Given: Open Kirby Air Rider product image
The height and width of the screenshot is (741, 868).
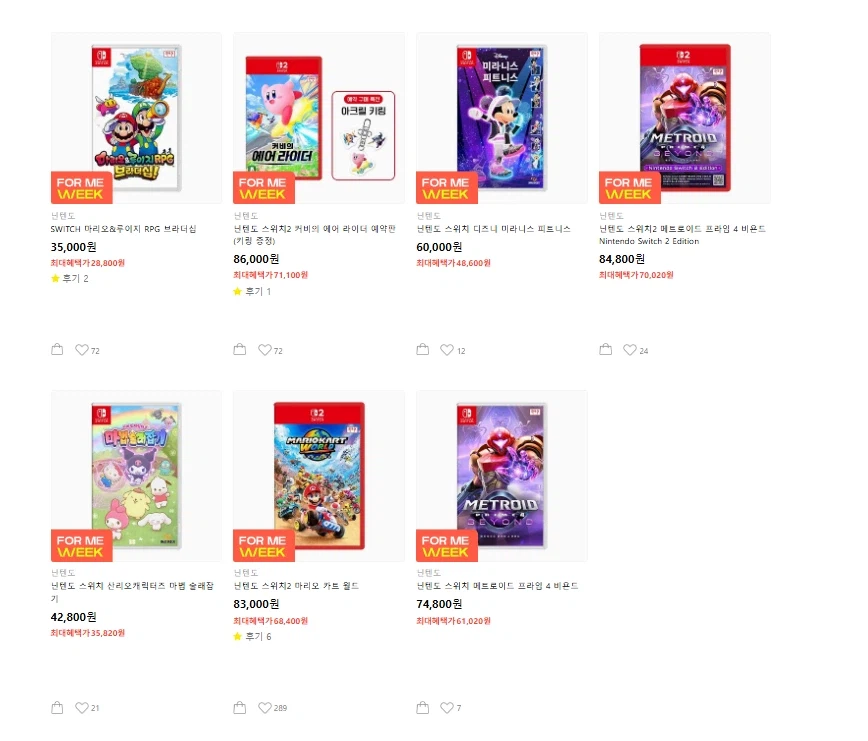Looking at the screenshot, I should [319, 118].
